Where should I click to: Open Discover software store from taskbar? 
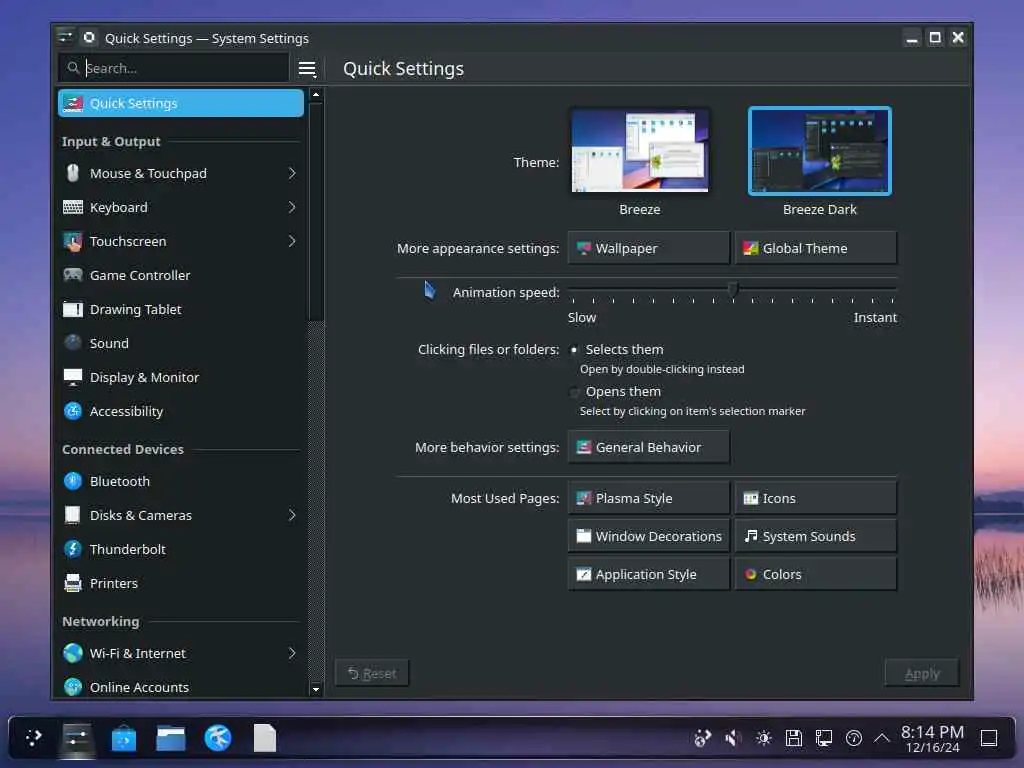[123, 739]
